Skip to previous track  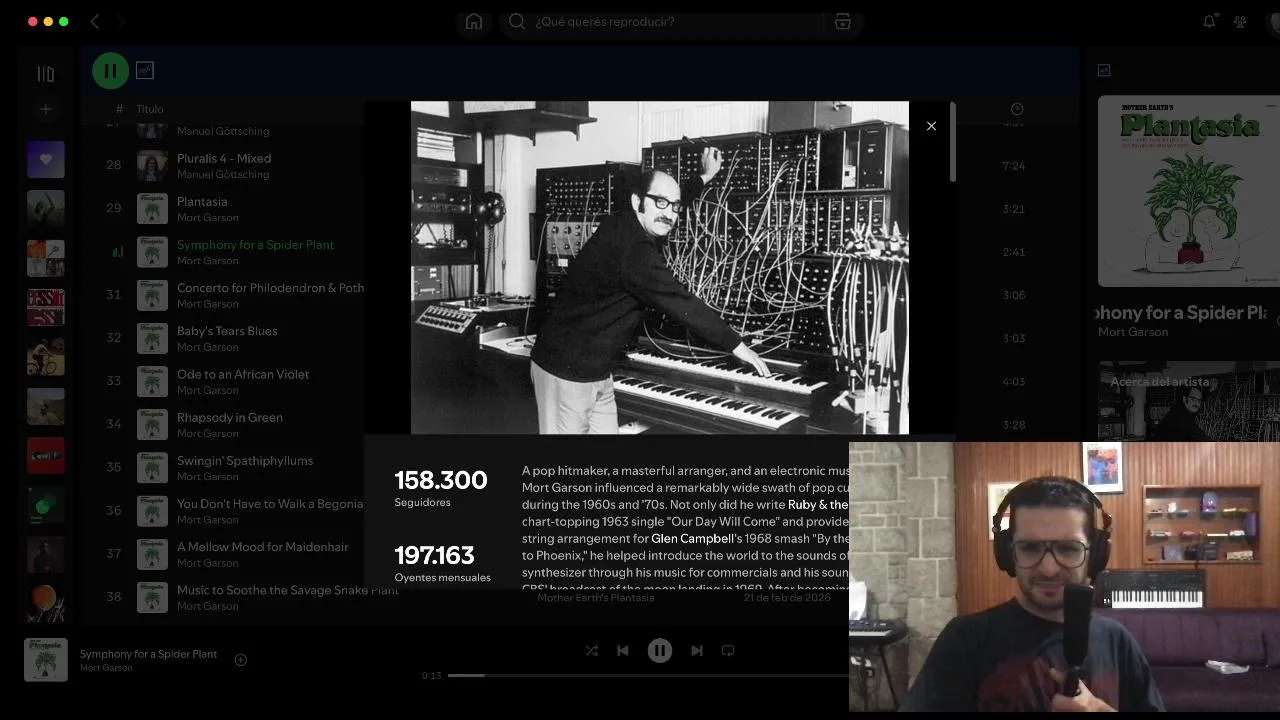point(623,650)
